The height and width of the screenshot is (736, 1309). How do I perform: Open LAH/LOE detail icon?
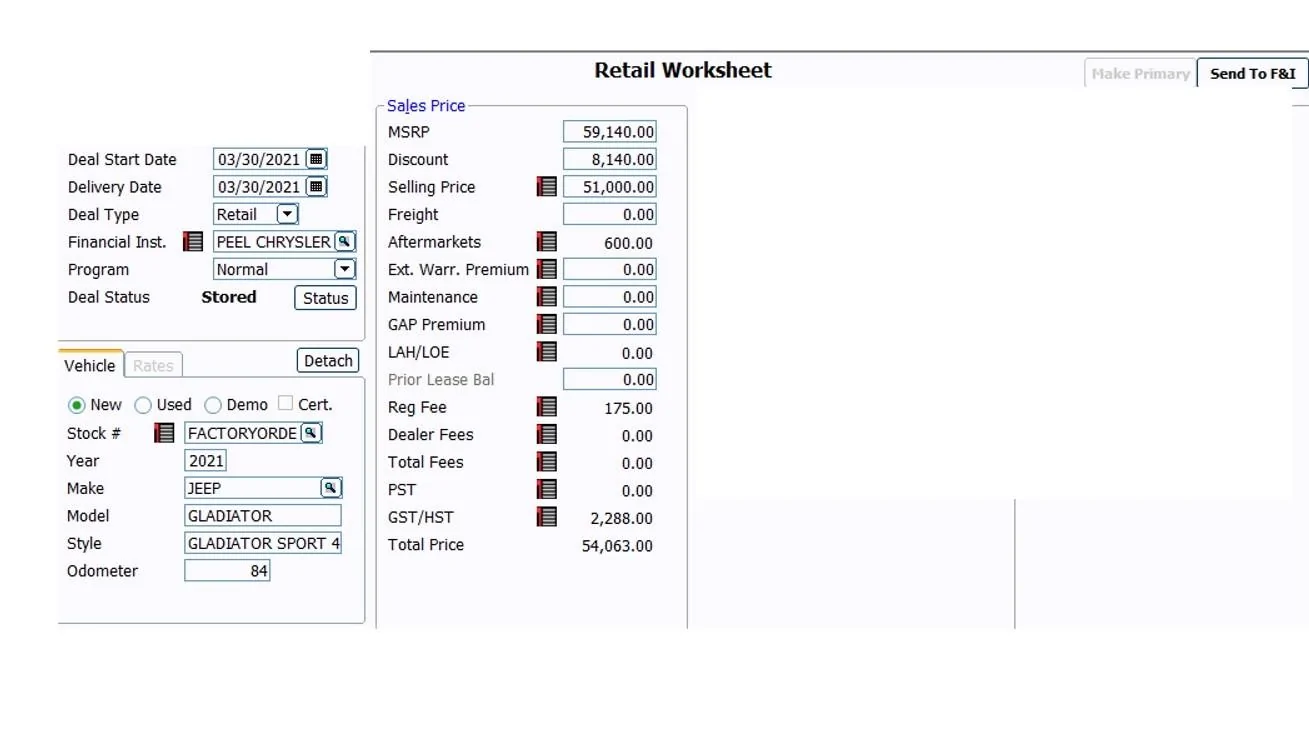click(547, 352)
